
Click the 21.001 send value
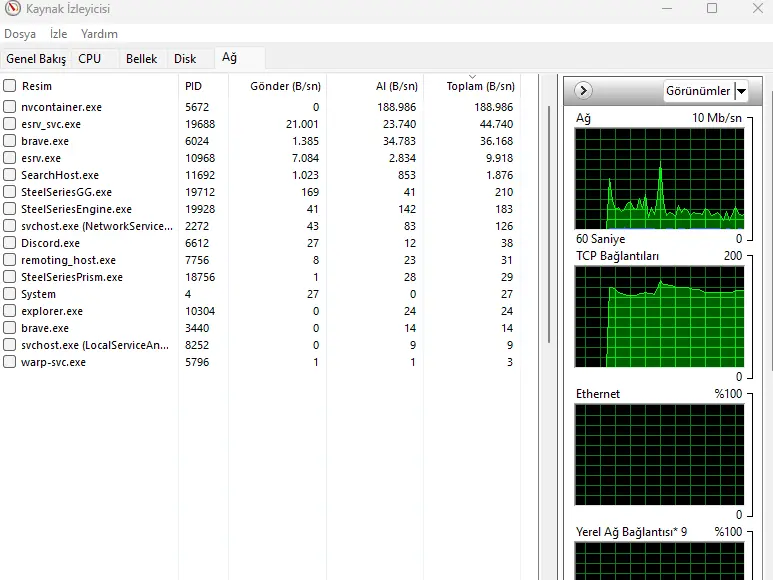click(x=302, y=124)
